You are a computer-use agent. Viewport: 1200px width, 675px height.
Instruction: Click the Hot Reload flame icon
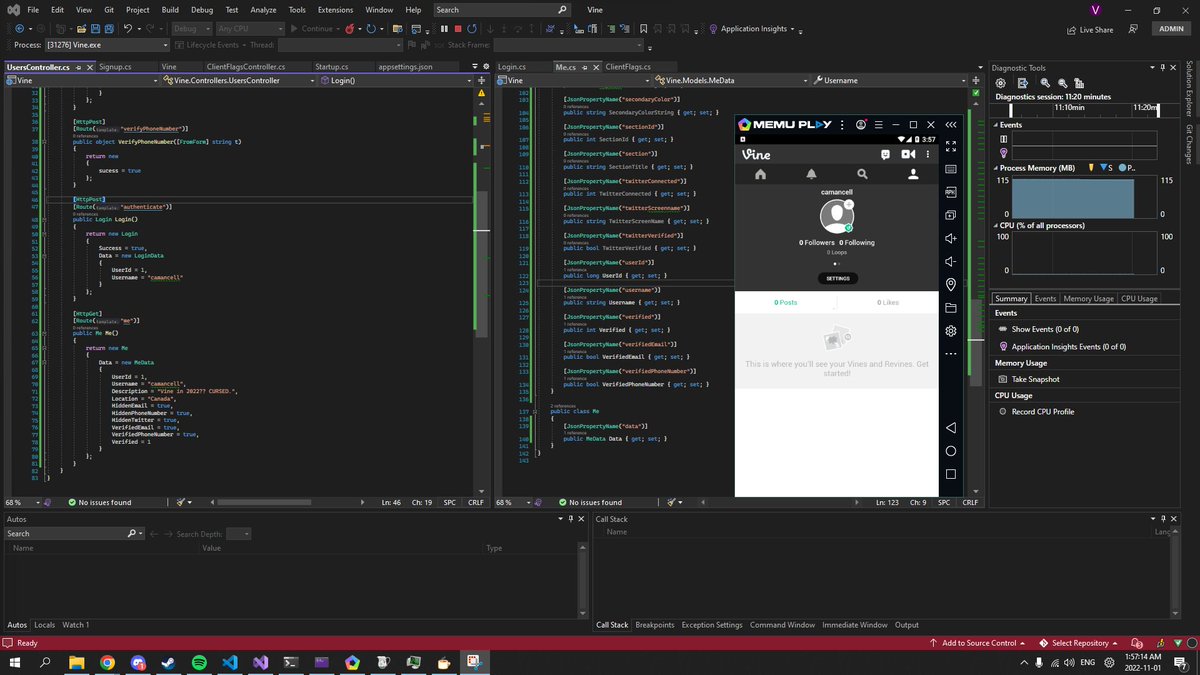[x=350, y=29]
